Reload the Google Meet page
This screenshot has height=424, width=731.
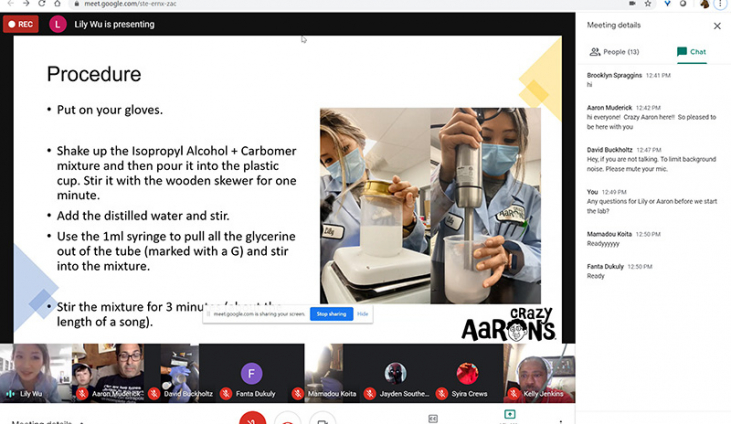[43, 4]
